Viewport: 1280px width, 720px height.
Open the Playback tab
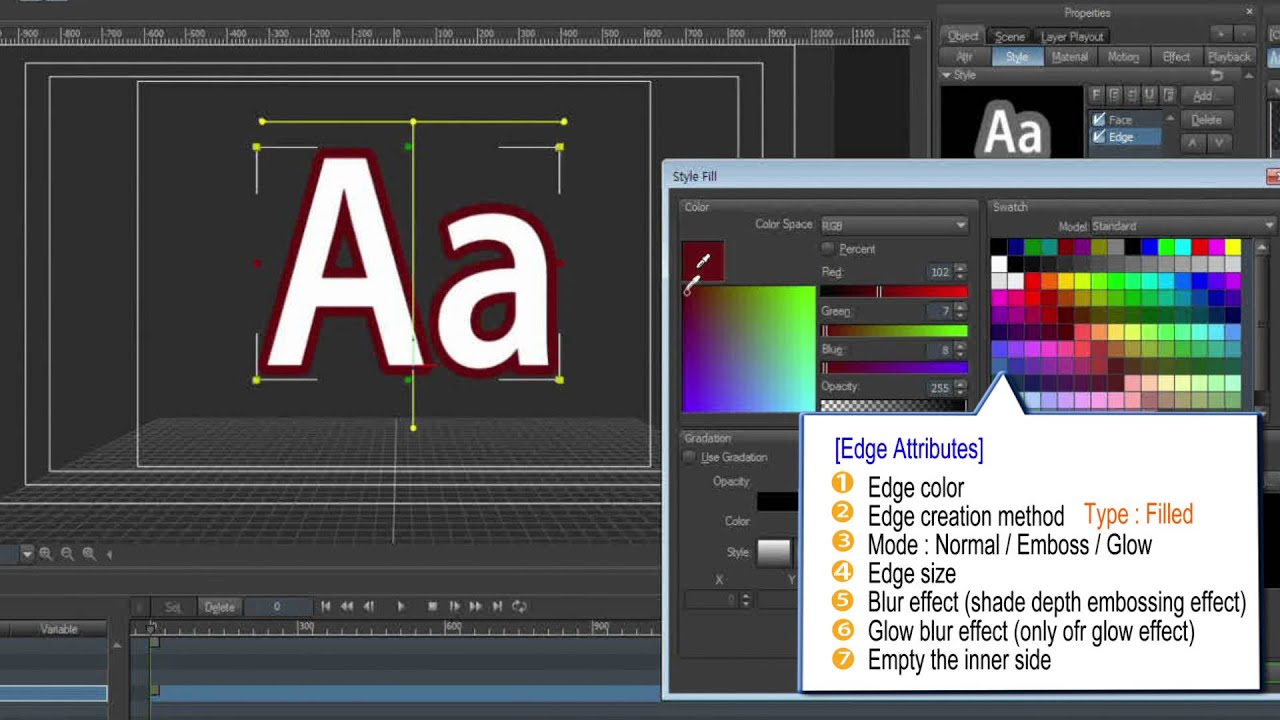pyautogui.click(x=1229, y=57)
